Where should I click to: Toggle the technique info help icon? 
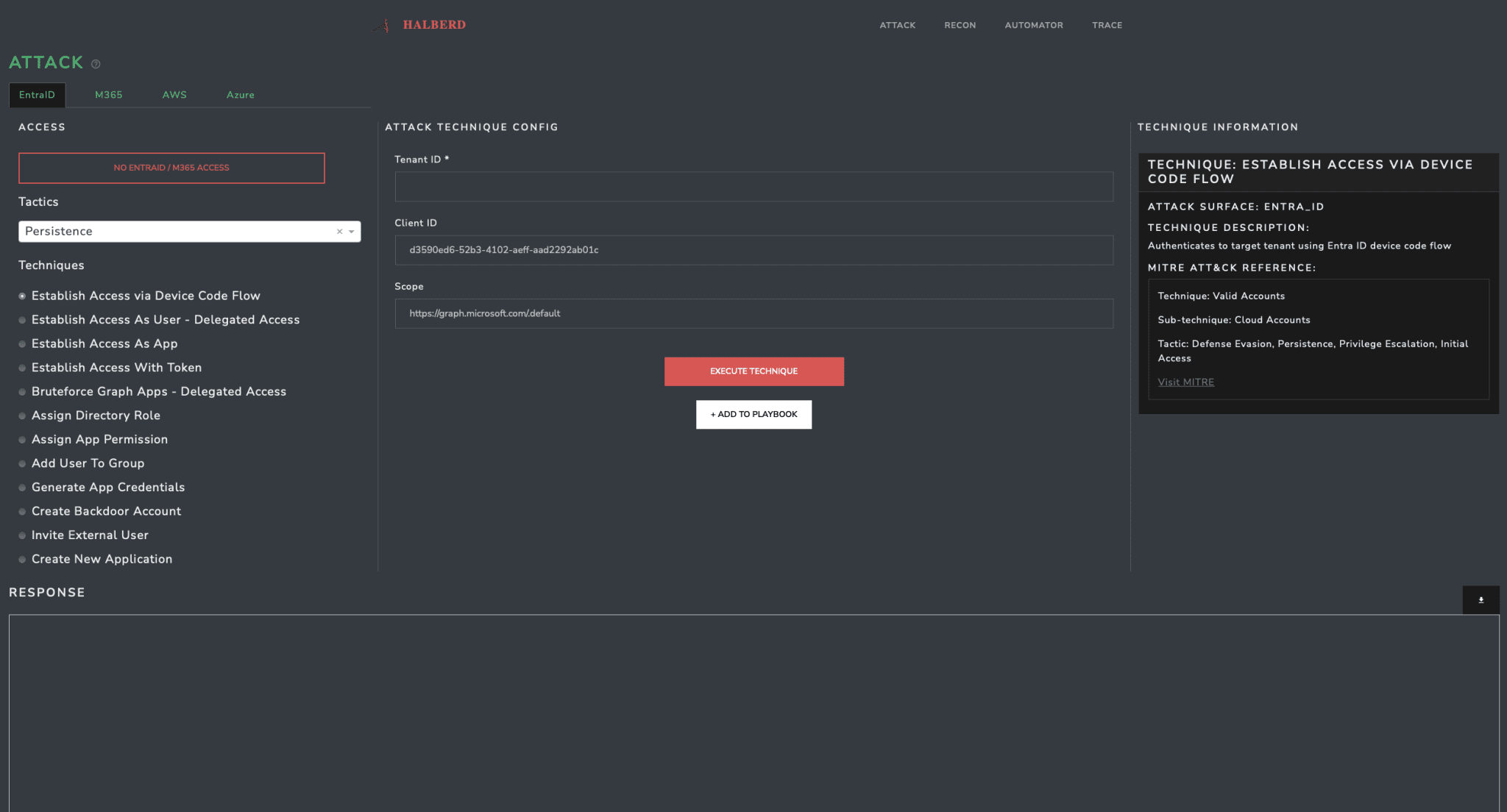coord(96,62)
